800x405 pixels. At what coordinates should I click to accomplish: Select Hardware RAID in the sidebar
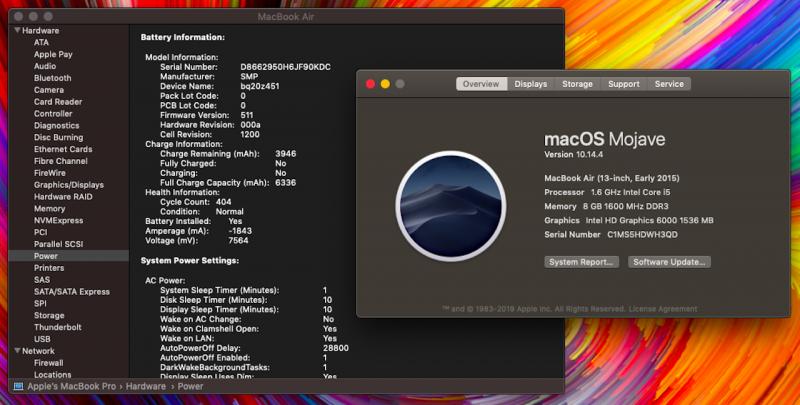pyautogui.click(x=63, y=196)
